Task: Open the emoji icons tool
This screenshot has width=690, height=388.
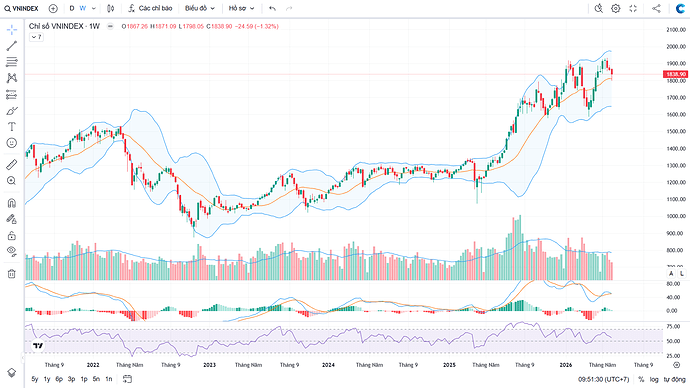Action: click(12, 143)
